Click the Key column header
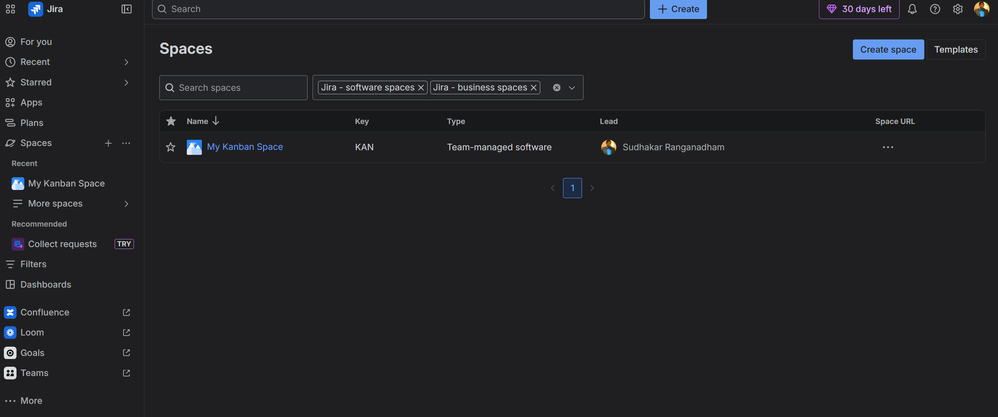998x417 pixels. pyautogui.click(x=362, y=121)
